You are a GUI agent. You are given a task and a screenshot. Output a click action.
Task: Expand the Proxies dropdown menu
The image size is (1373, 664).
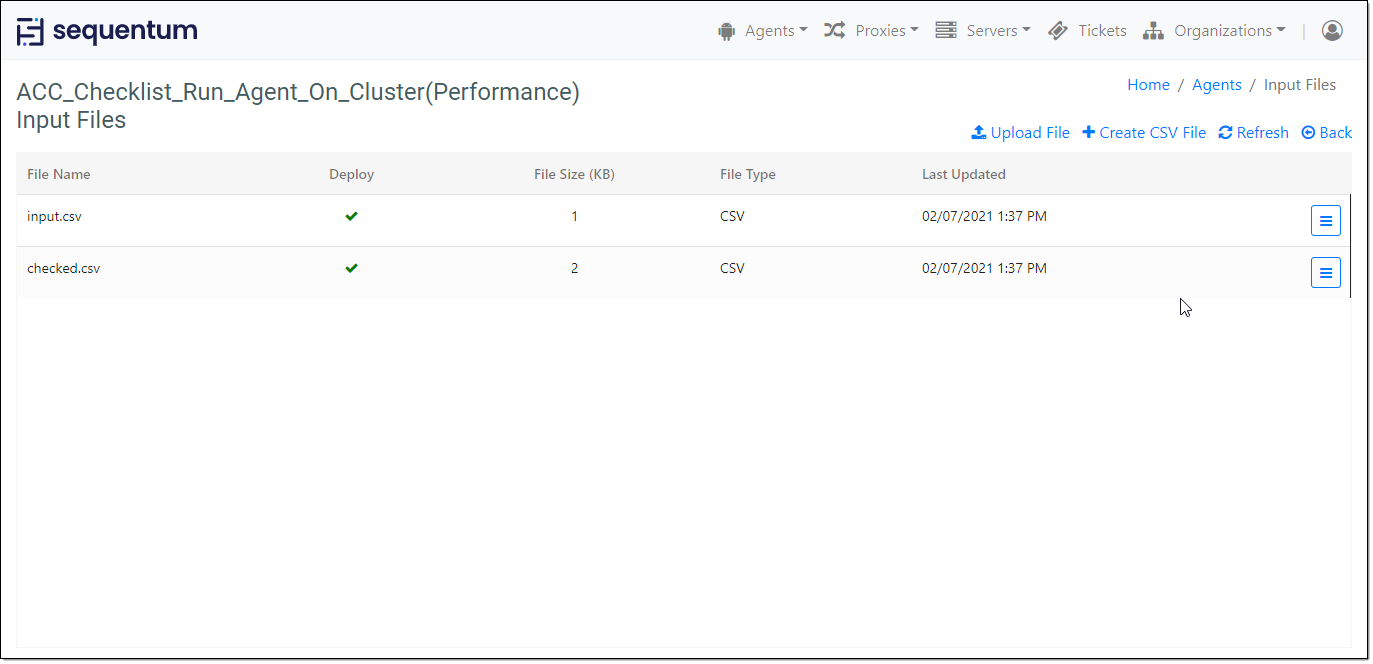(871, 31)
